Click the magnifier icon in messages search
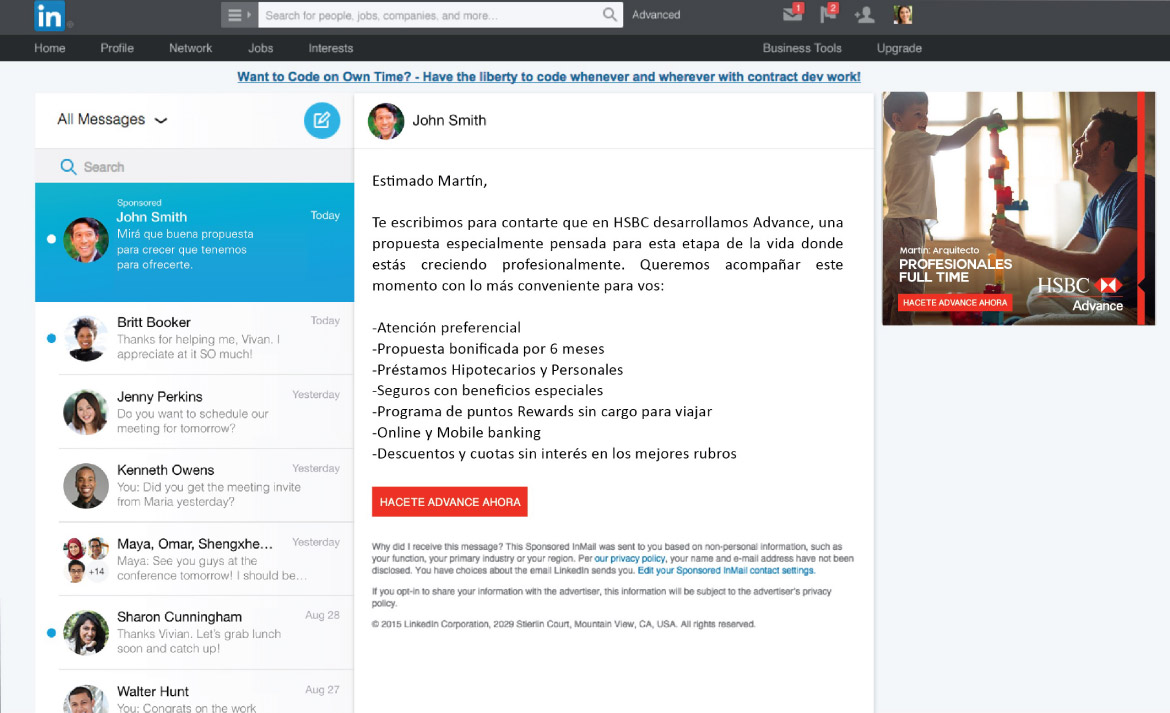 (x=68, y=167)
